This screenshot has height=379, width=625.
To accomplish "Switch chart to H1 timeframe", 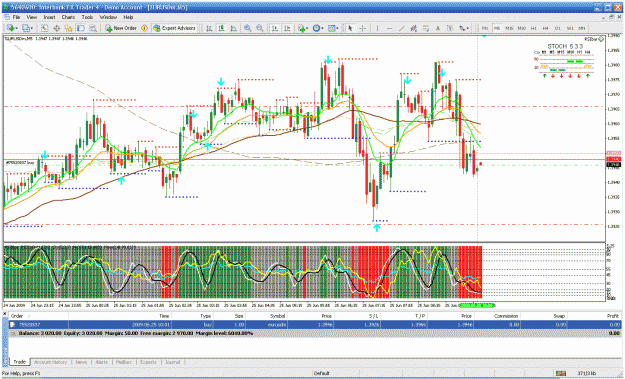I will 534,28.
